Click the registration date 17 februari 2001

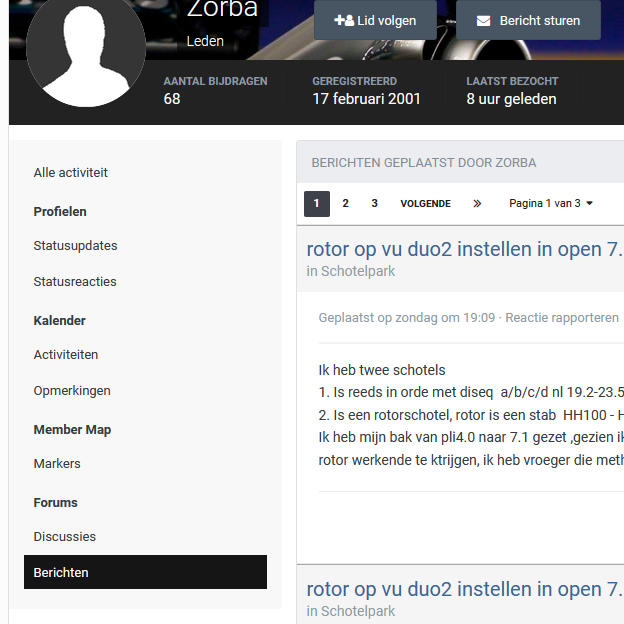click(366, 99)
